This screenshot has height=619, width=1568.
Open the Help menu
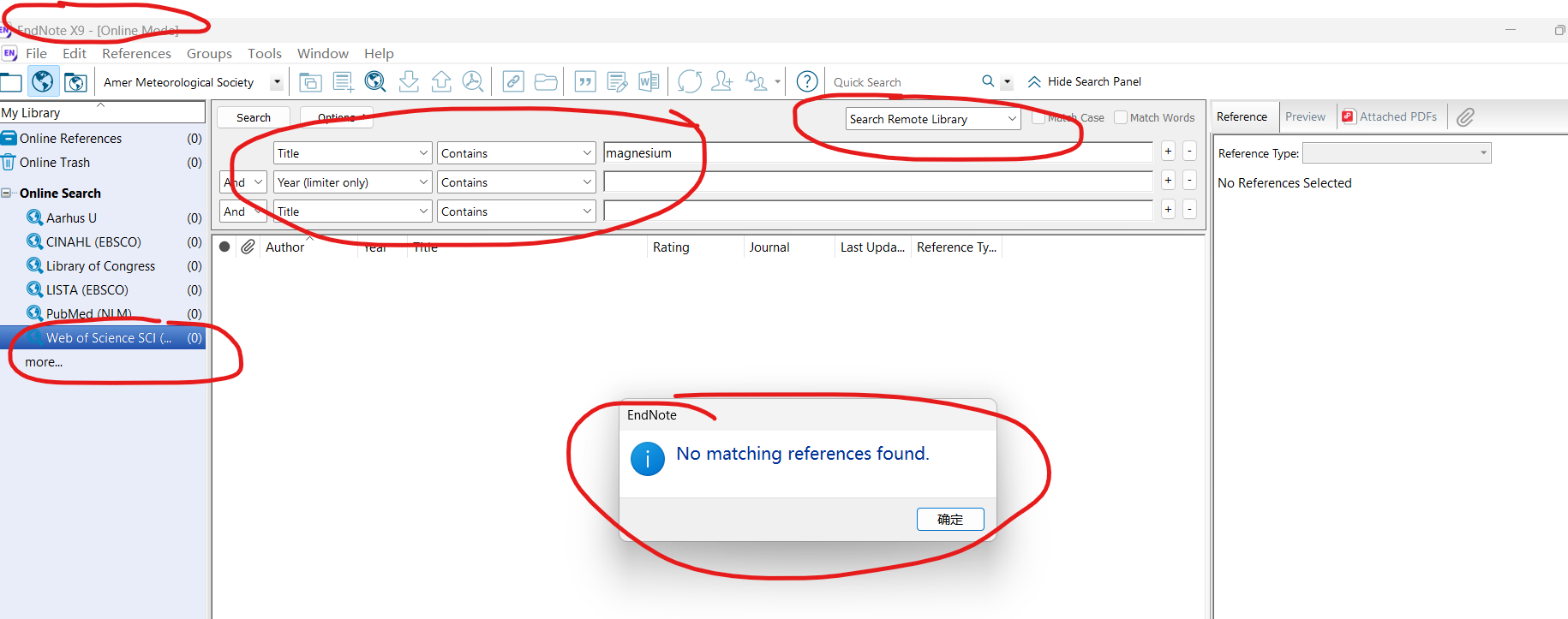click(379, 53)
